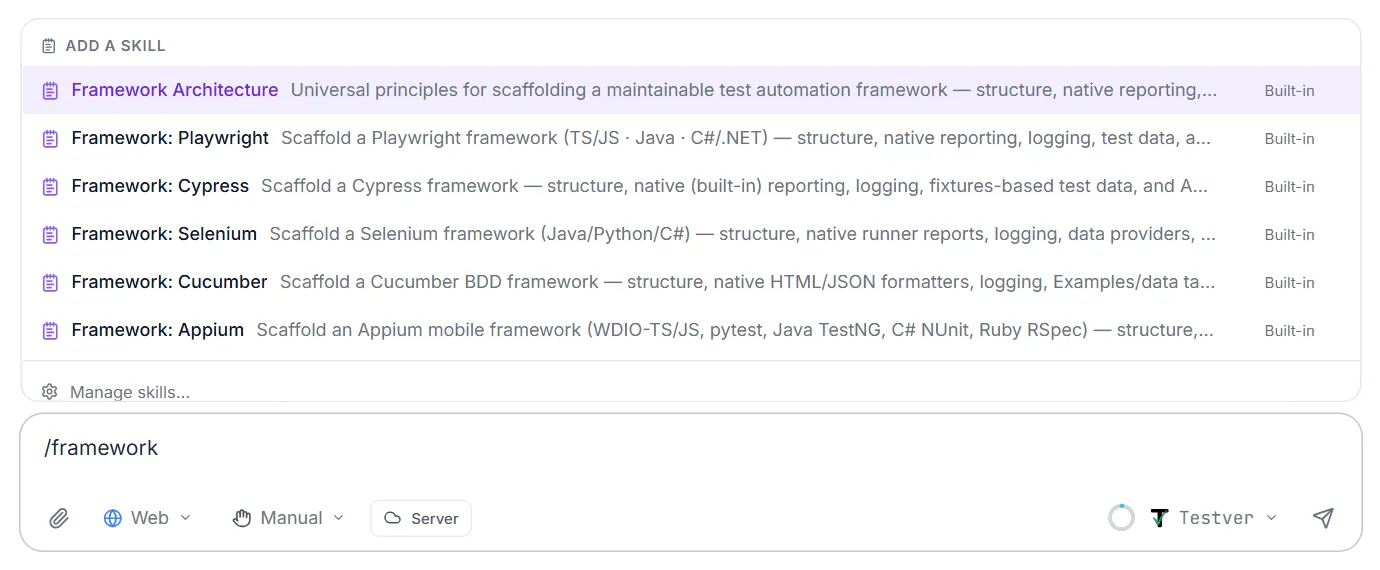
Task: Select the Framework: Cucumber skill
Action: pyautogui.click(x=691, y=282)
